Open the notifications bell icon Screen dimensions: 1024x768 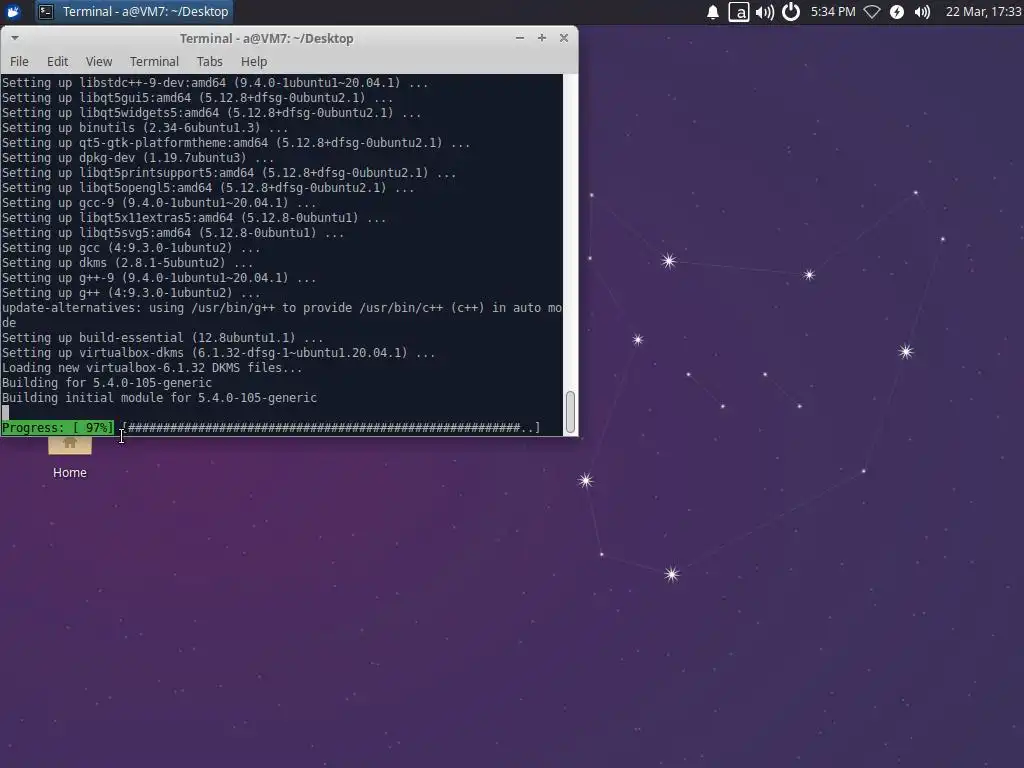(x=713, y=12)
